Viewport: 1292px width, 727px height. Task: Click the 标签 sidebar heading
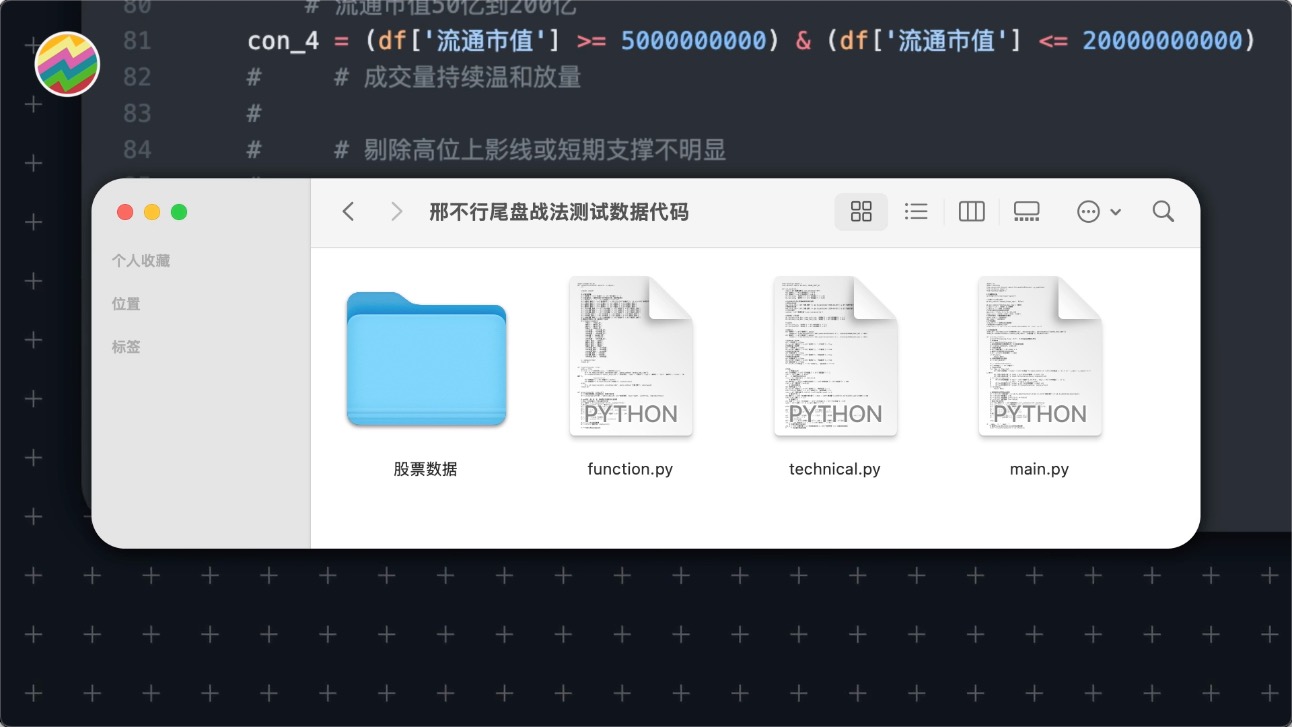[126, 347]
